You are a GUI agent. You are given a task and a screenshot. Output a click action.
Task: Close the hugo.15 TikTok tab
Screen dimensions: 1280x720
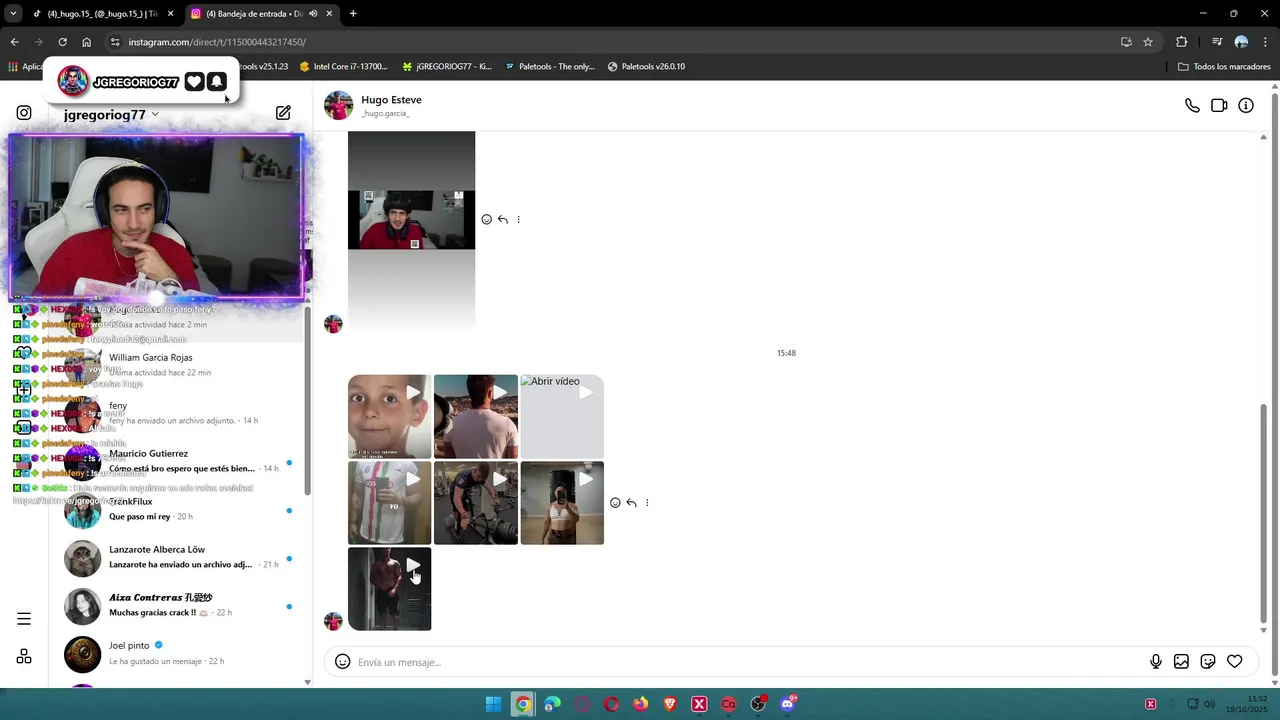(x=170, y=14)
